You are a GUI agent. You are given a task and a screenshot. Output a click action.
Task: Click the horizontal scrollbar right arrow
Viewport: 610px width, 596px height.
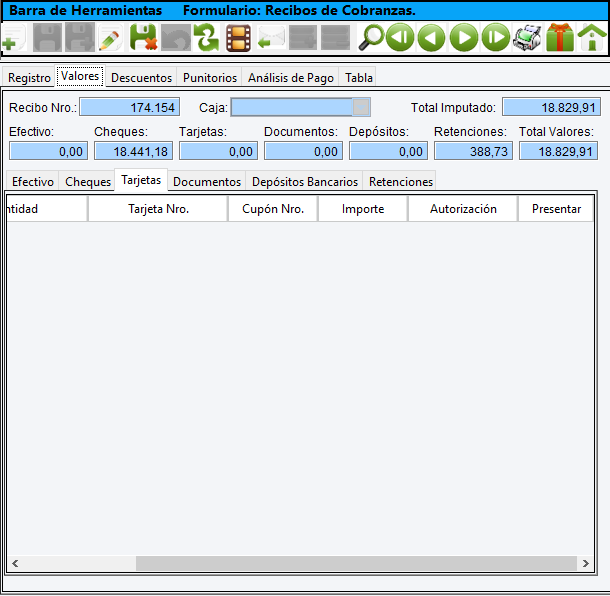(x=585, y=563)
